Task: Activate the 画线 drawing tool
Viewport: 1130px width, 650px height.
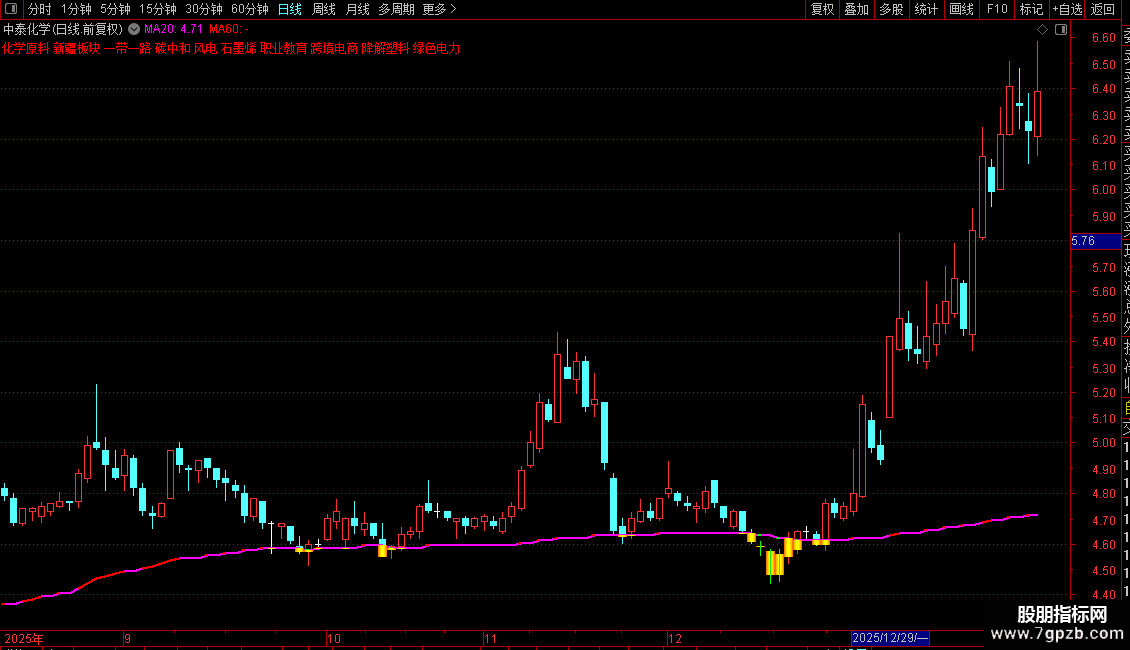Action: [x=961, y=9]
